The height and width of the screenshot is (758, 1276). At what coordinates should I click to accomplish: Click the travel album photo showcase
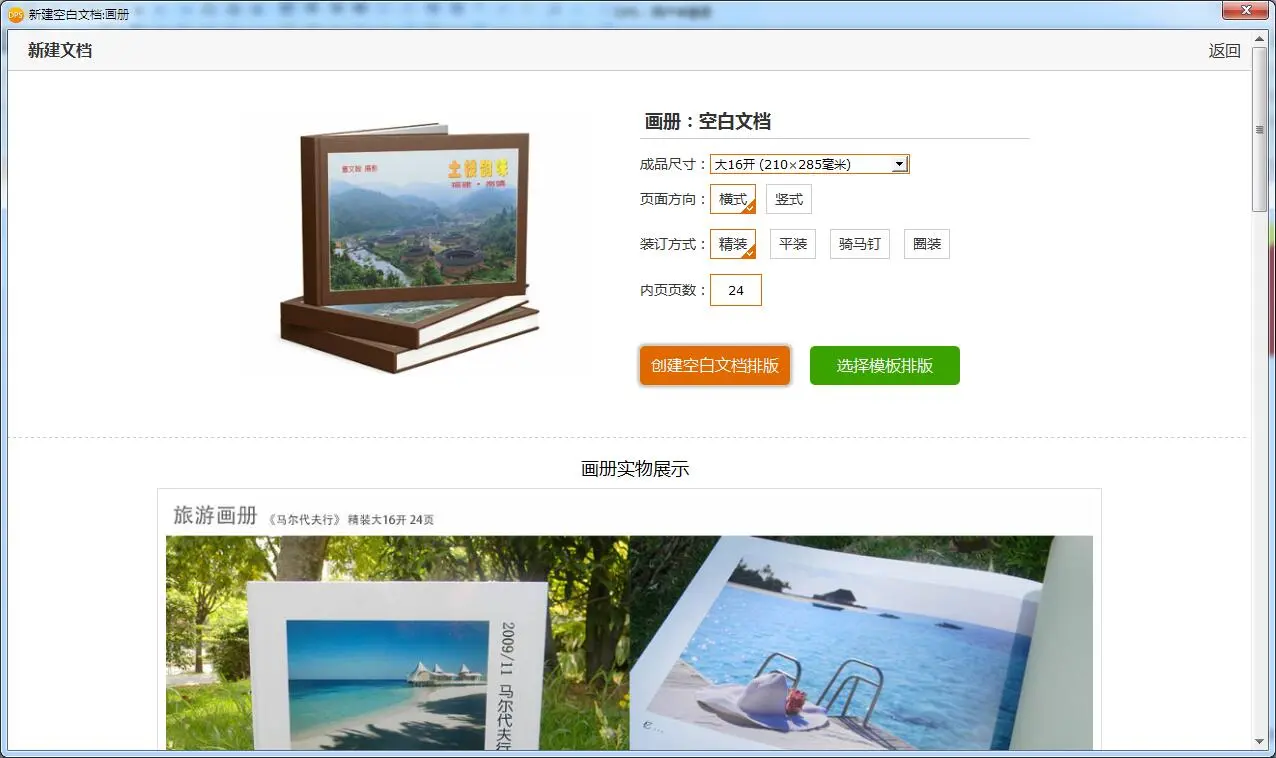(629, 642)
